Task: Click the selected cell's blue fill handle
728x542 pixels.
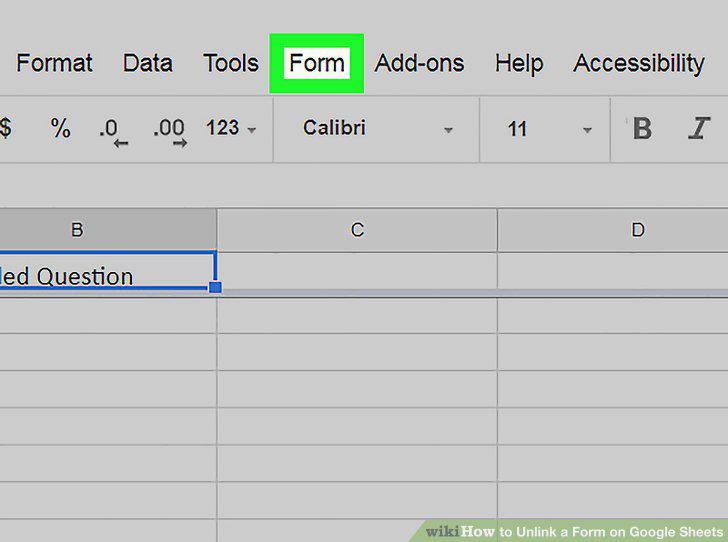Action: [215, 287]
